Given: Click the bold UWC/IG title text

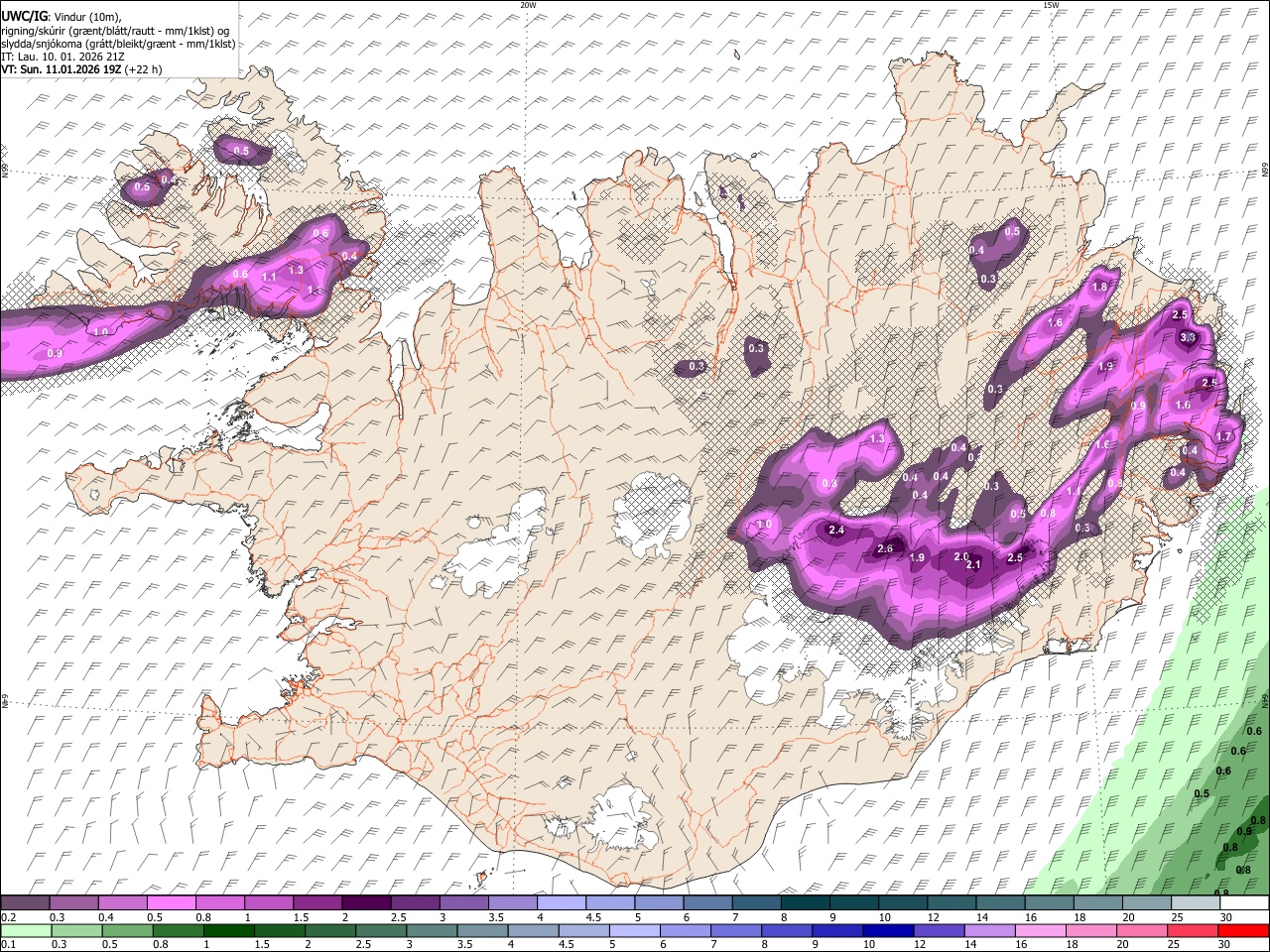Looking at the screenshot, I should pyautogui.click(x=24, y=17).
